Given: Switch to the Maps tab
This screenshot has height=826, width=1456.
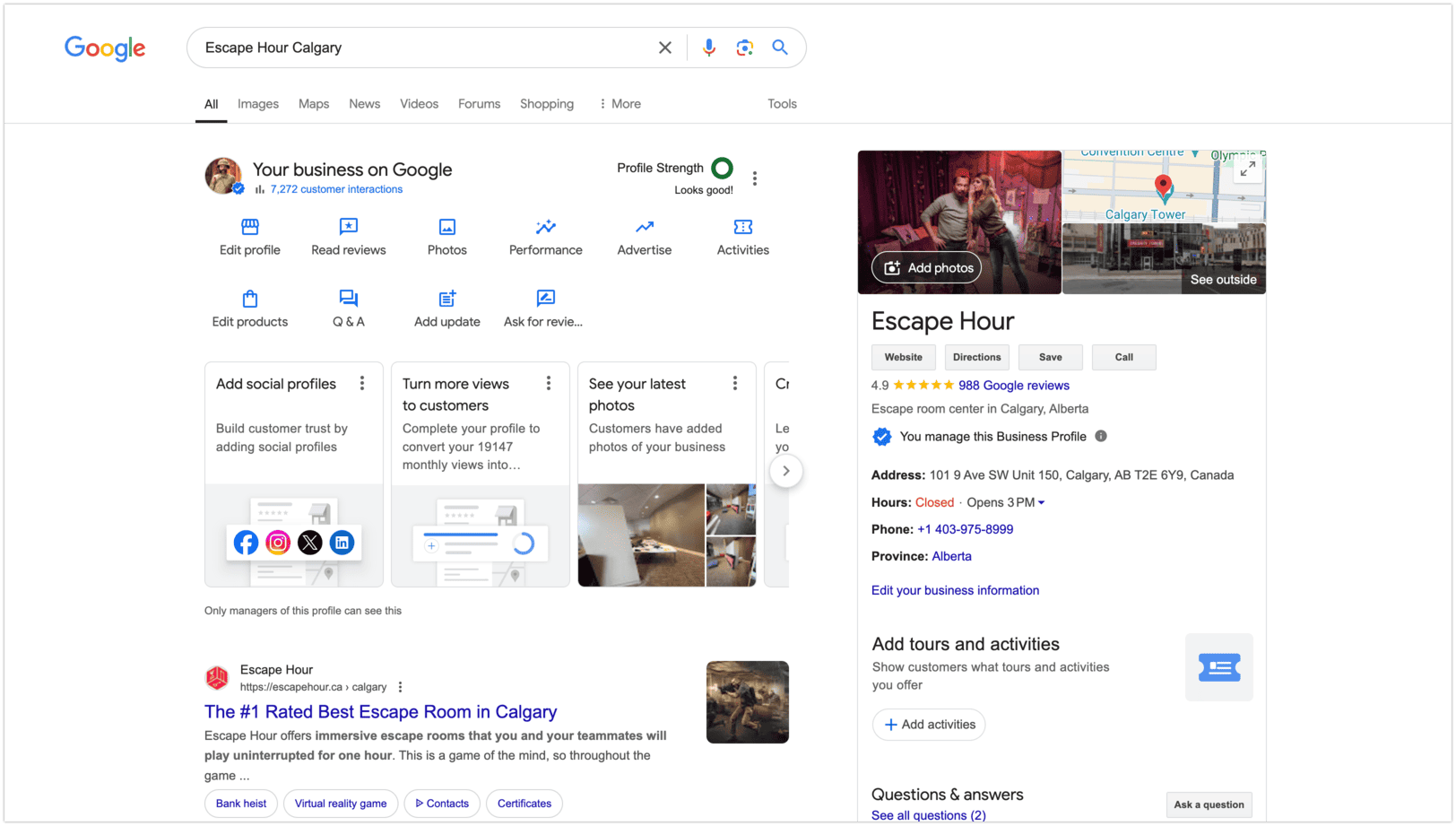Looking at the screenshot, I should (x=313, y=103).
